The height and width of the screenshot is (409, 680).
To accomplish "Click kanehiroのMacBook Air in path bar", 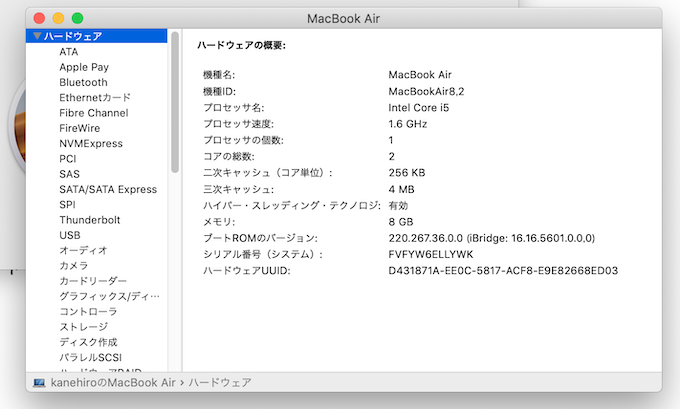I will (113, 383).
